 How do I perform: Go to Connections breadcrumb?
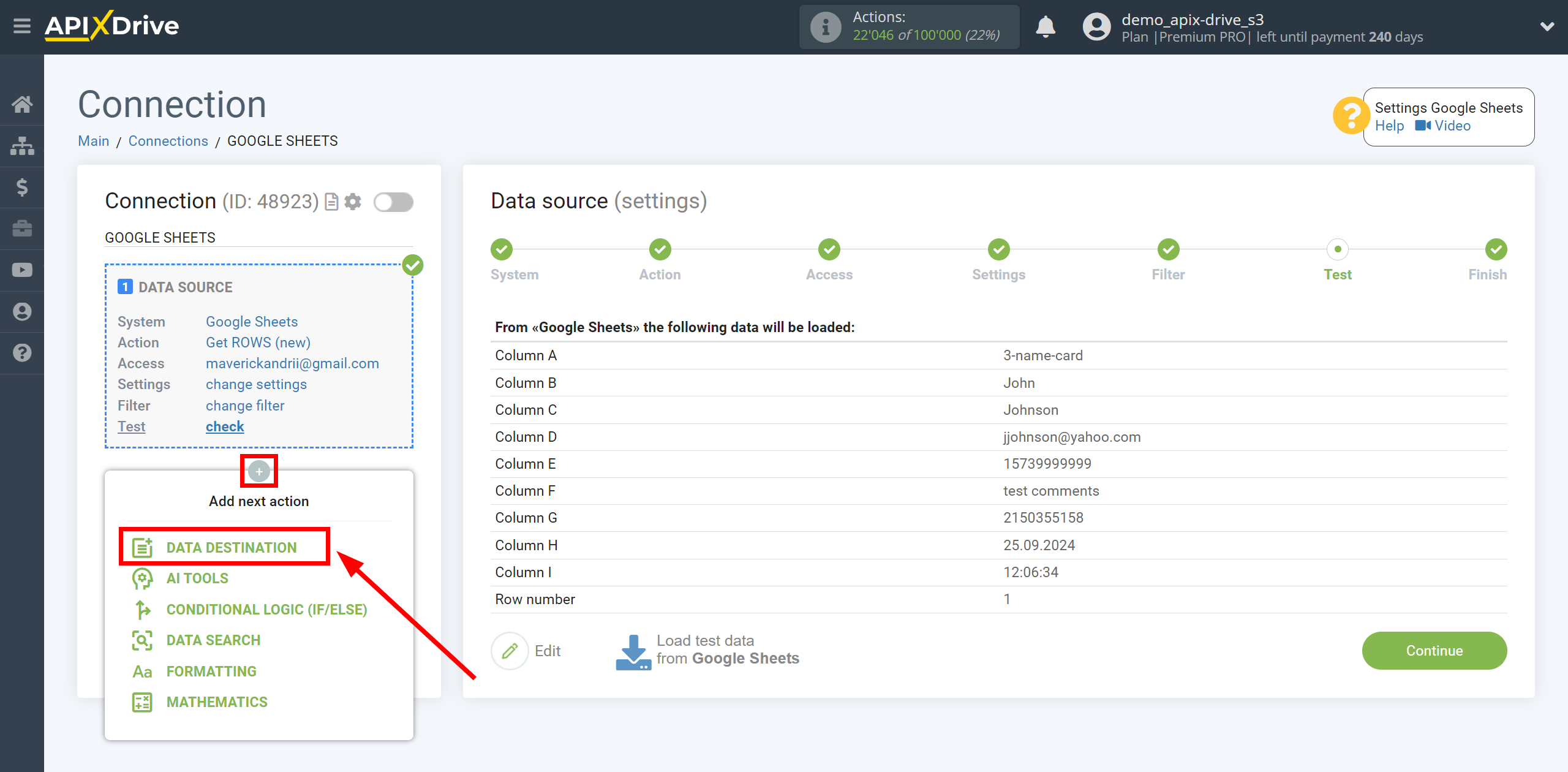coord(168,141)
